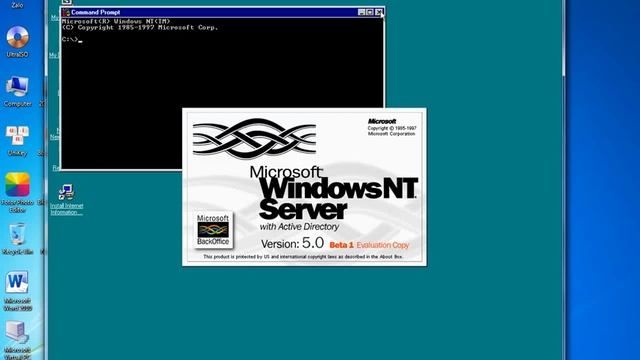
Task: Launch the Microsoft Word shortcut
Action: pyautogui.click(x=18, y=290)
